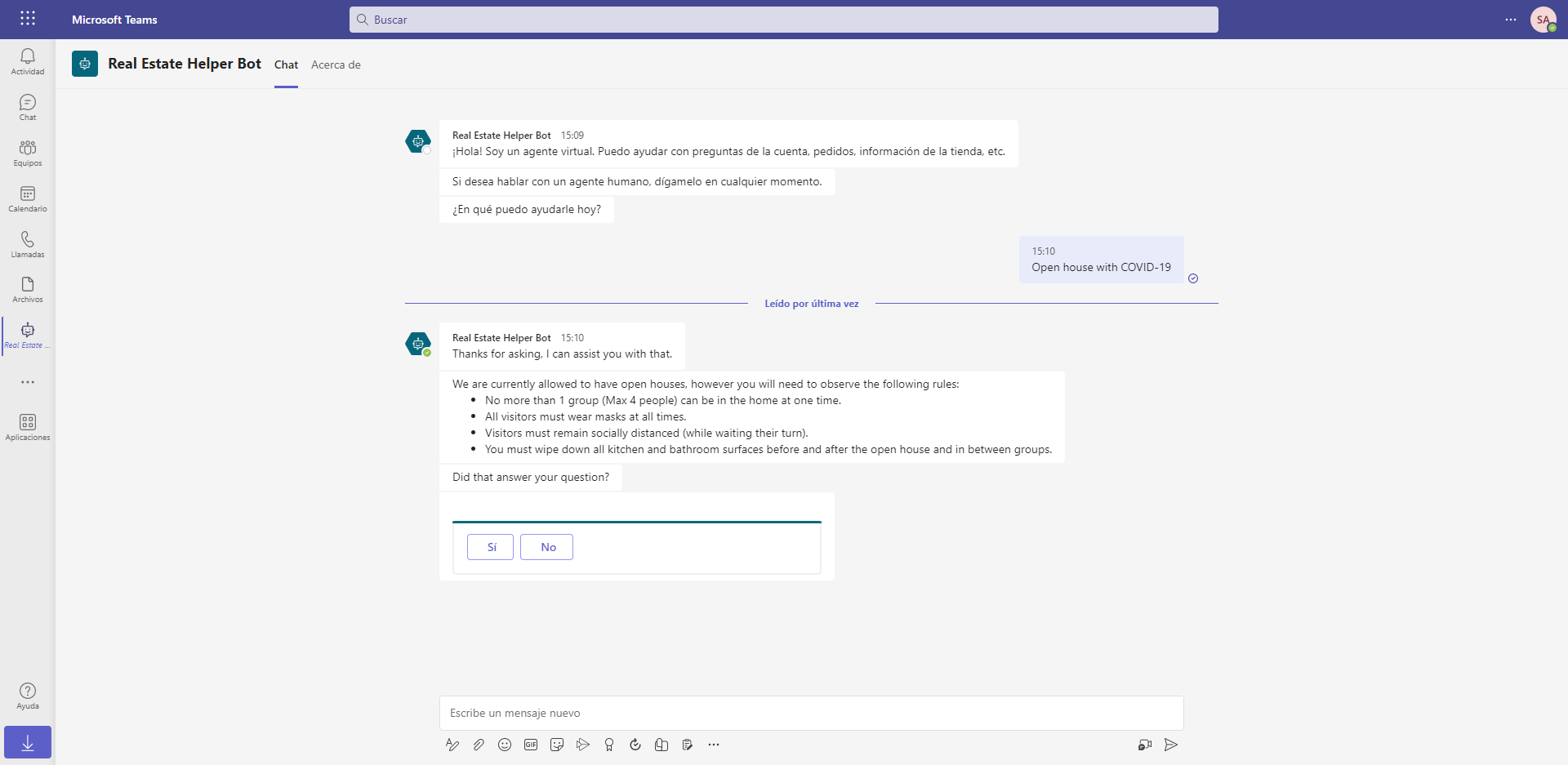The height and width of the screenshot is (765, 1568).
Task: Click the No response button
Action: click(x=546, y=547)
